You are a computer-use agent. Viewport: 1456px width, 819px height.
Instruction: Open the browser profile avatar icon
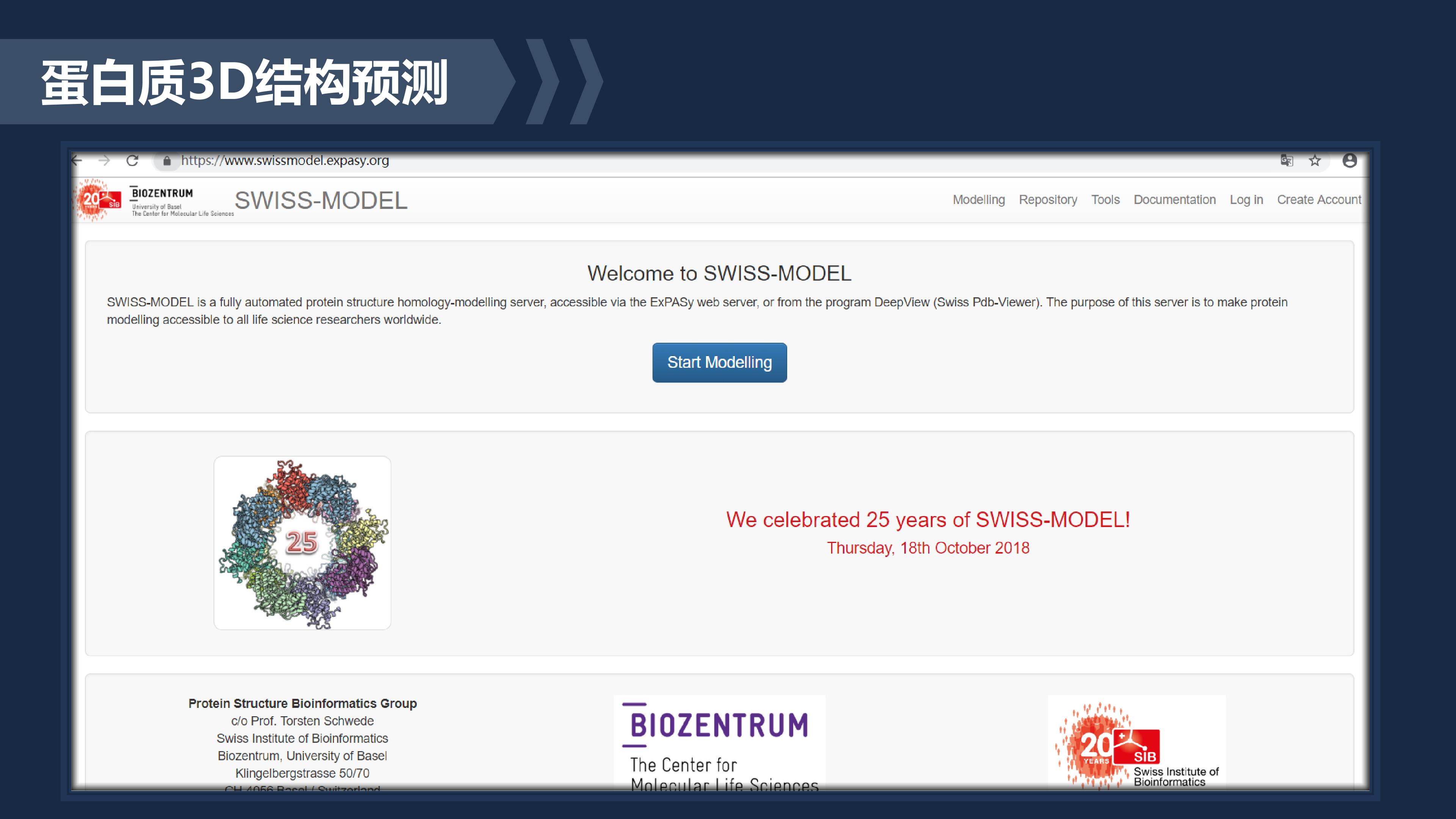(1350, 160)
